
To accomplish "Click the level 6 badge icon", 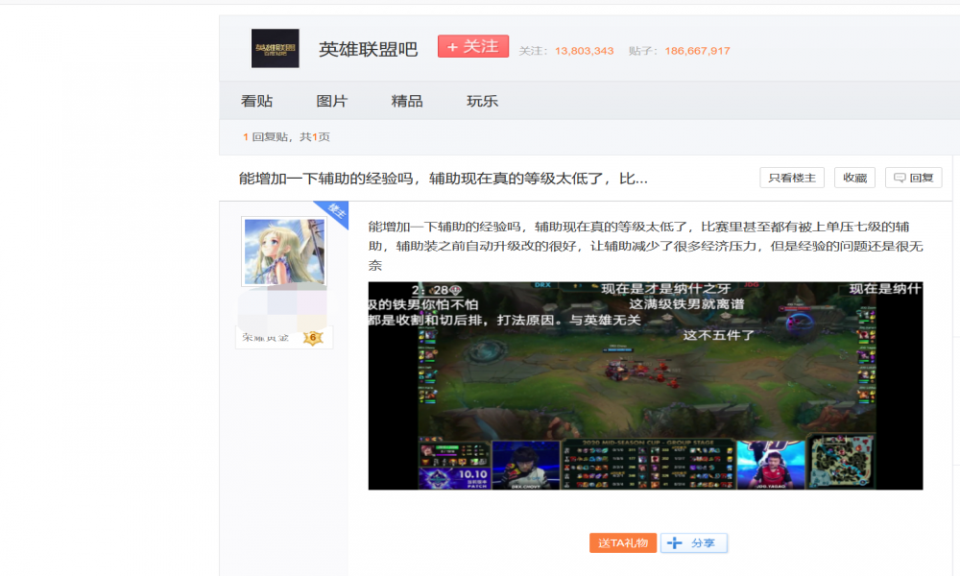I will tap(313, 337).
